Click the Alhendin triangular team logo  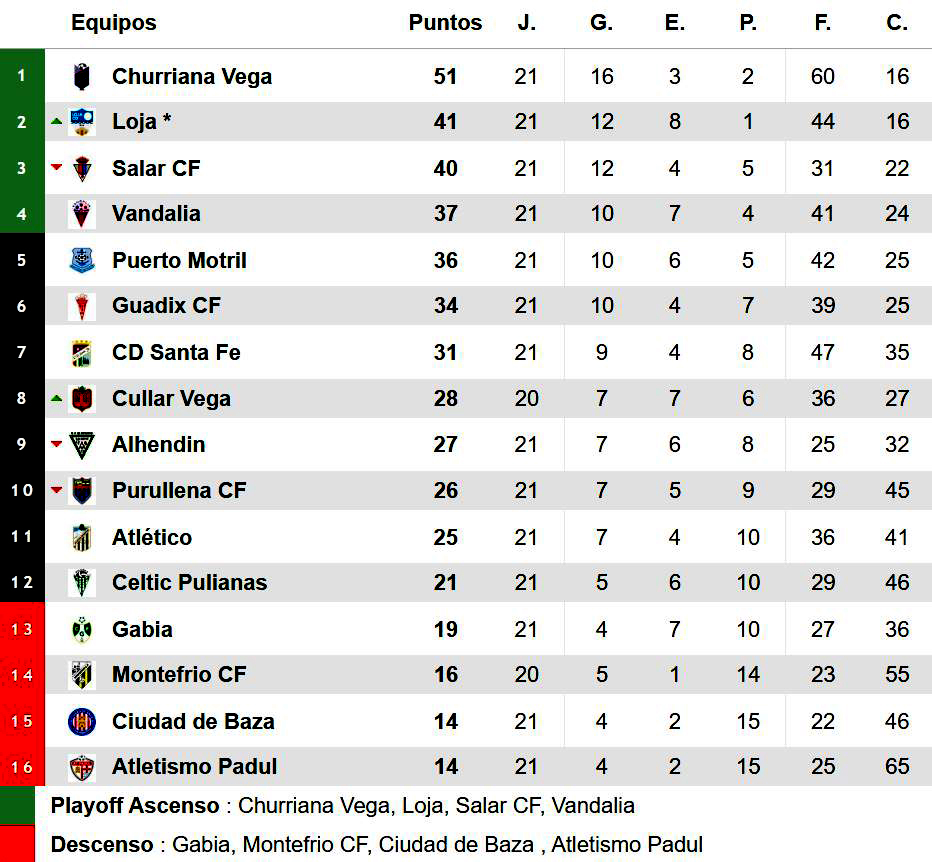[x=82, y=444]
